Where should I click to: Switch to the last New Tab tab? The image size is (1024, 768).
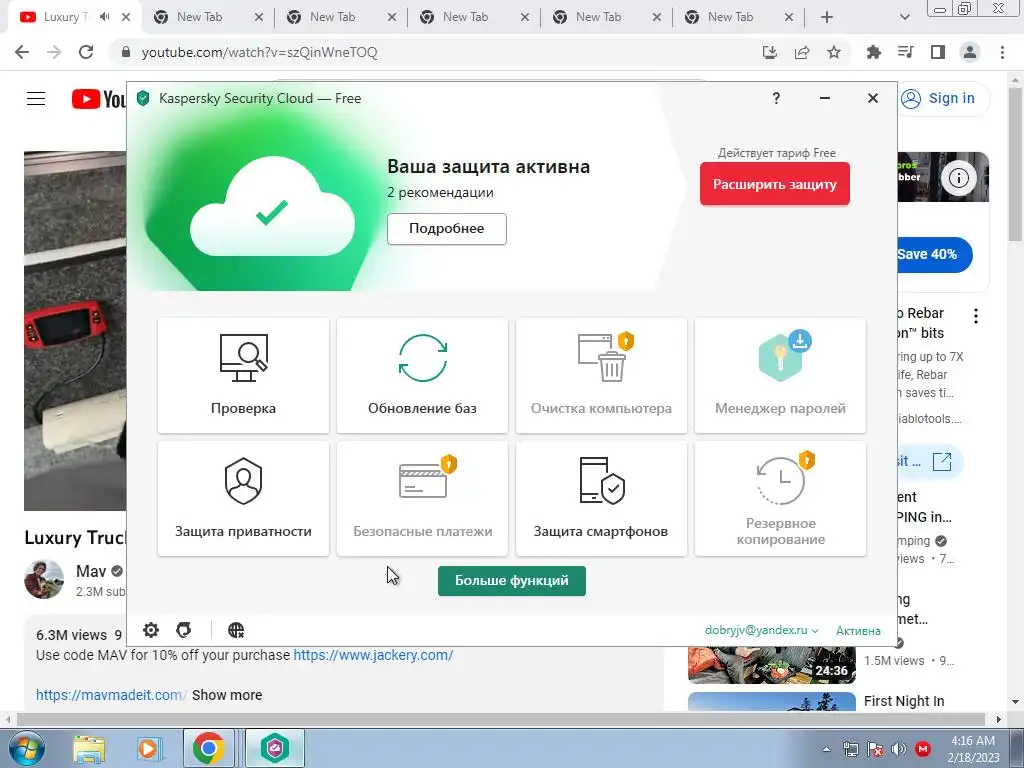point(731,17)
